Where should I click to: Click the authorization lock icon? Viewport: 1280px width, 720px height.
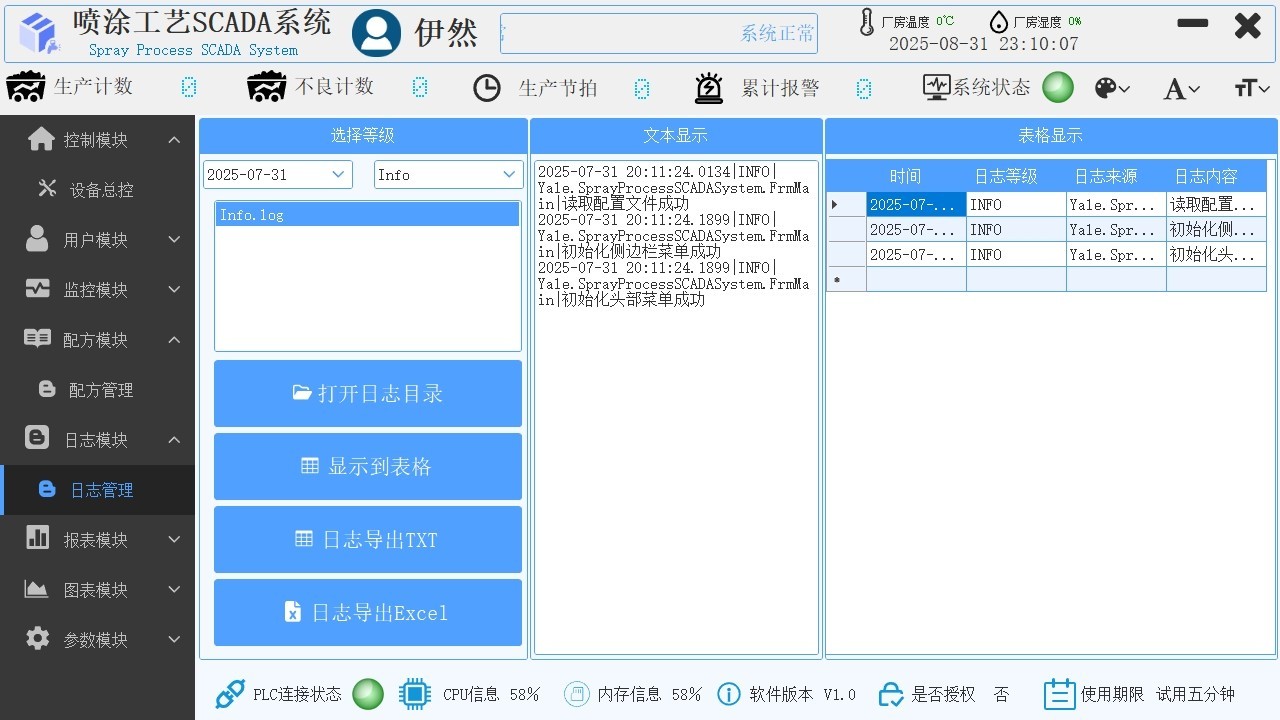coord(891,694)
